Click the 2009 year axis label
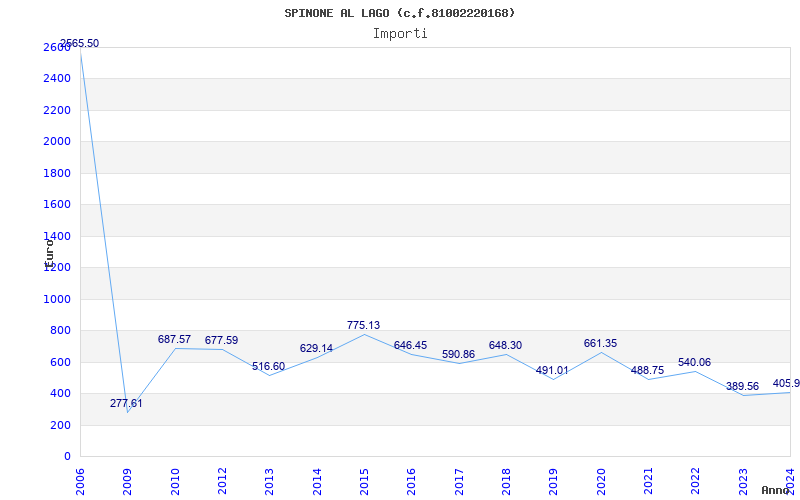Viewport: 800px width, 500px height. click(128, 481)
